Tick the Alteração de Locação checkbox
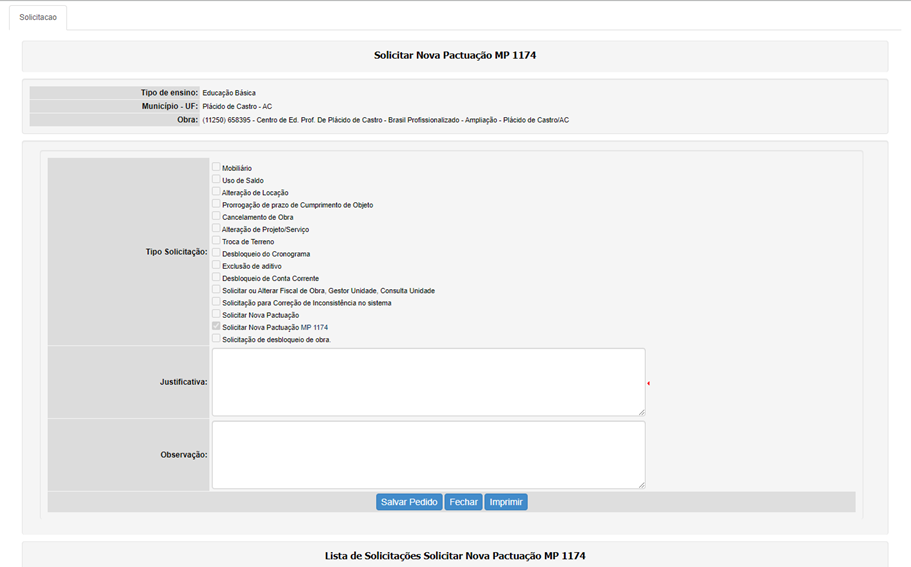Image resolution: width=911 pixels, height=567 pixels. pos(216,191)
